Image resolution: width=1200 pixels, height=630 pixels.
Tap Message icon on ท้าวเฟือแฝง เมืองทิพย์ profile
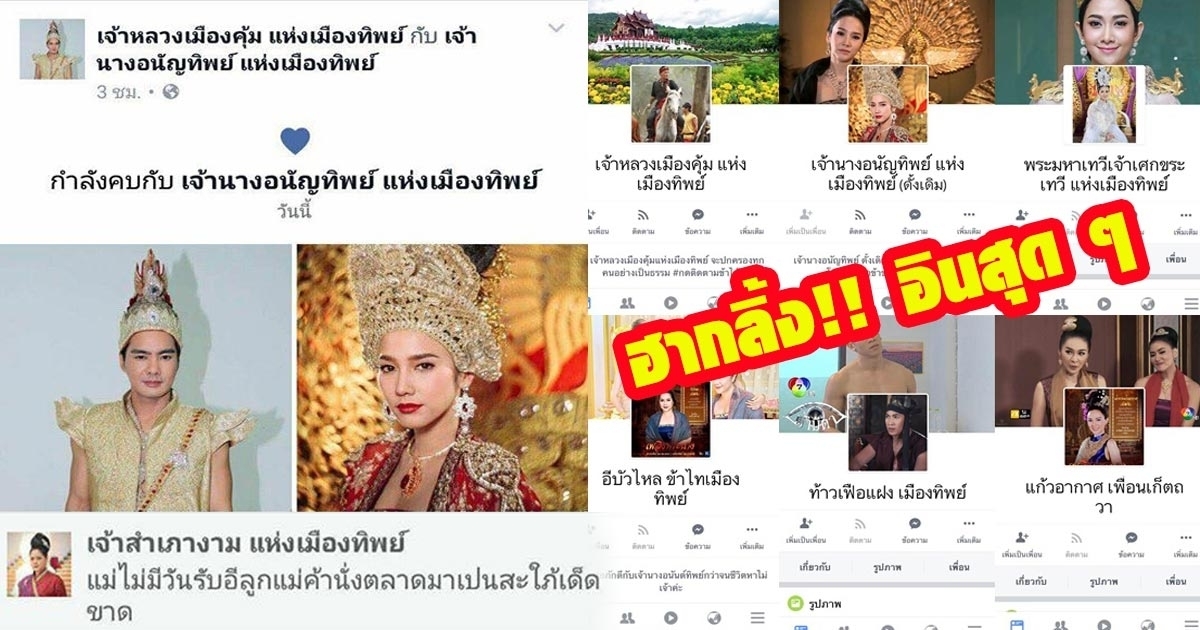pyautogui.click(x=914, y=529)
